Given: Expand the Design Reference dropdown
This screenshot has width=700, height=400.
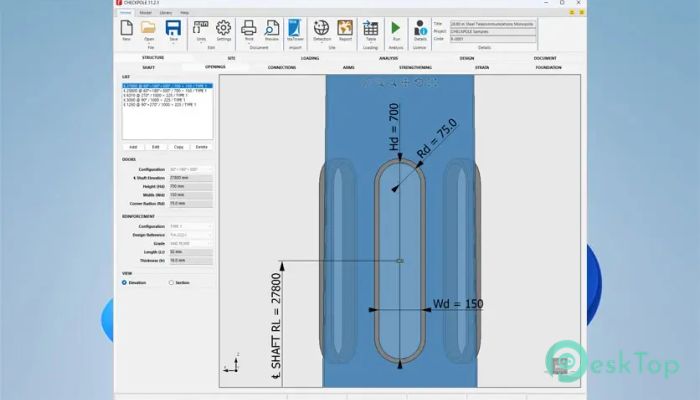Looking at the screenshot, I should (191, 235).
